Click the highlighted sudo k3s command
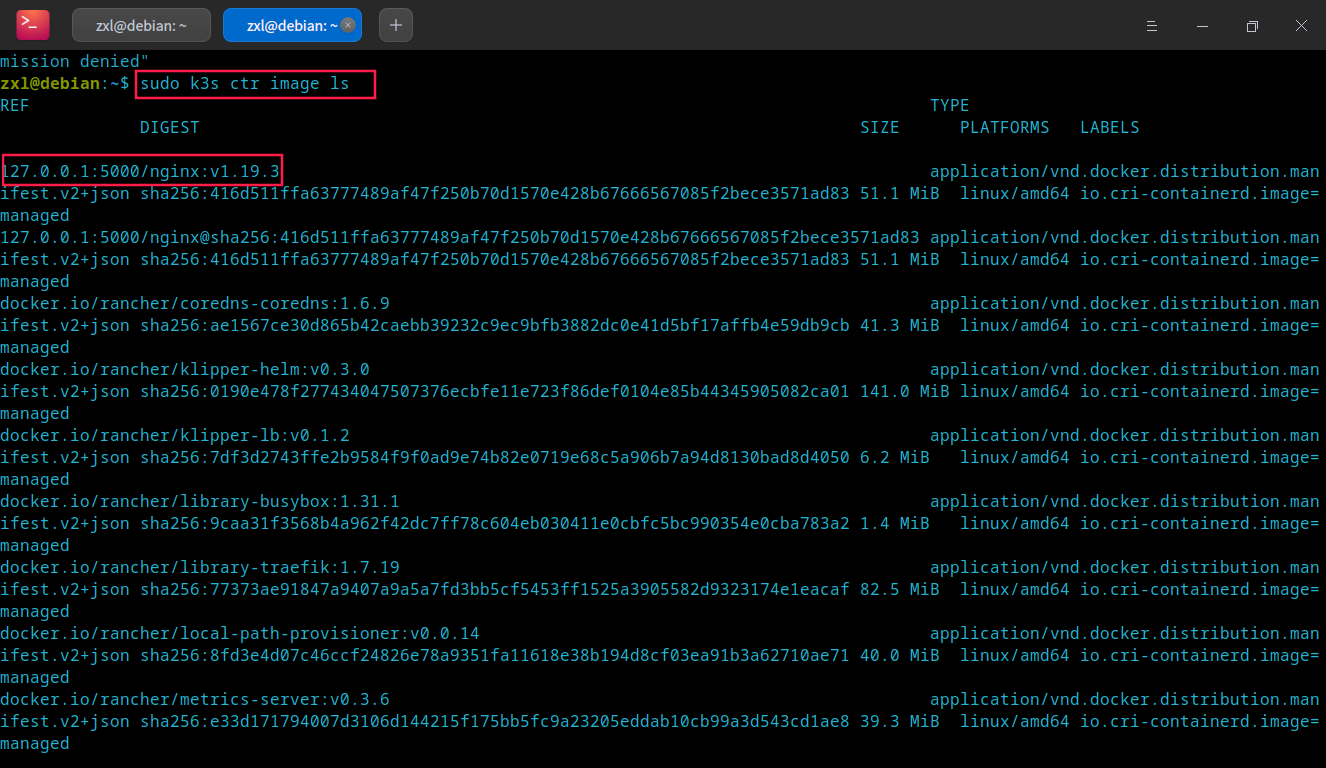 pos(254,83)
